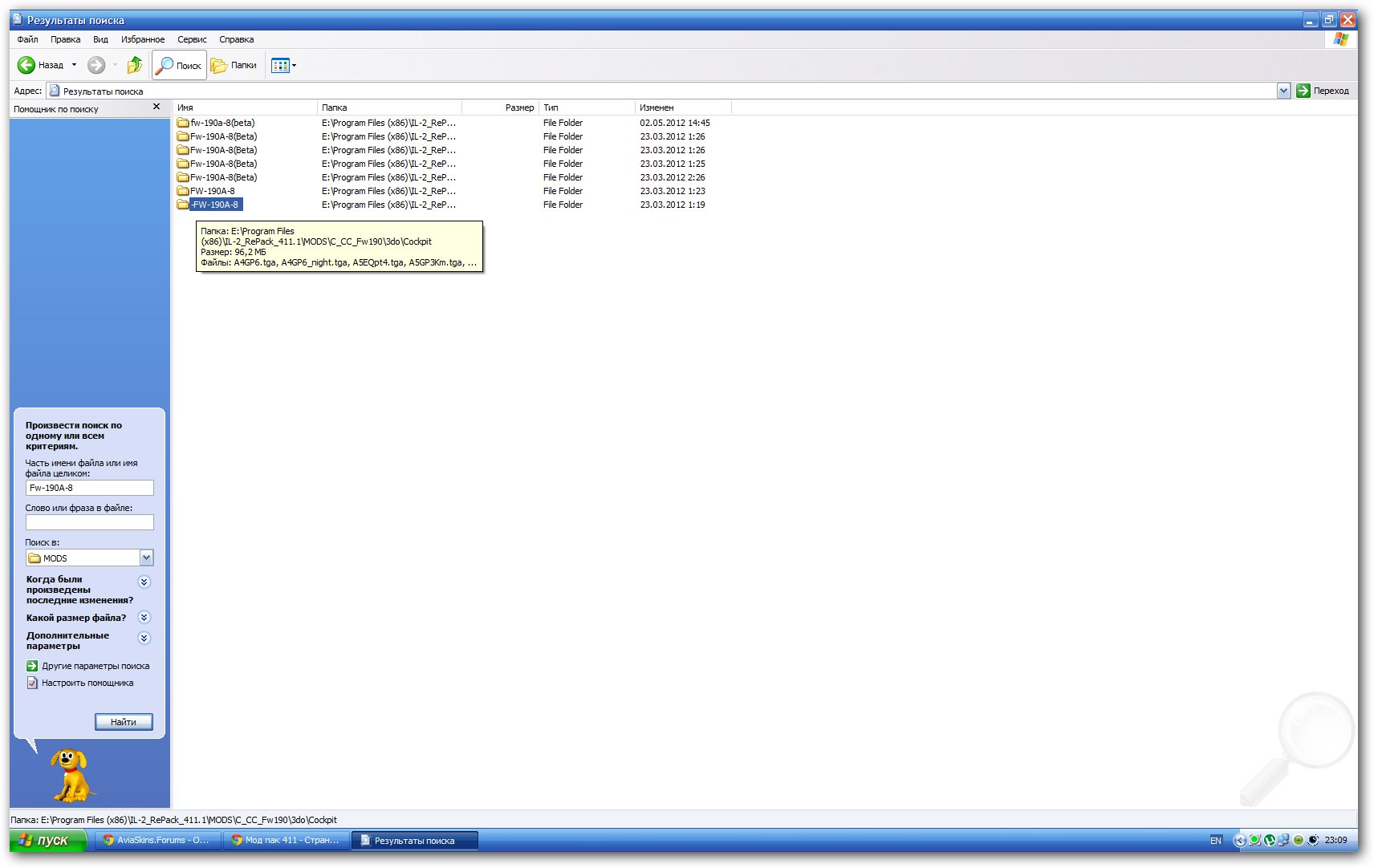Select folder icon in row dated 23.03.2012 1:25
Screen dimensions: 1374x868
[x=183, y=164]
